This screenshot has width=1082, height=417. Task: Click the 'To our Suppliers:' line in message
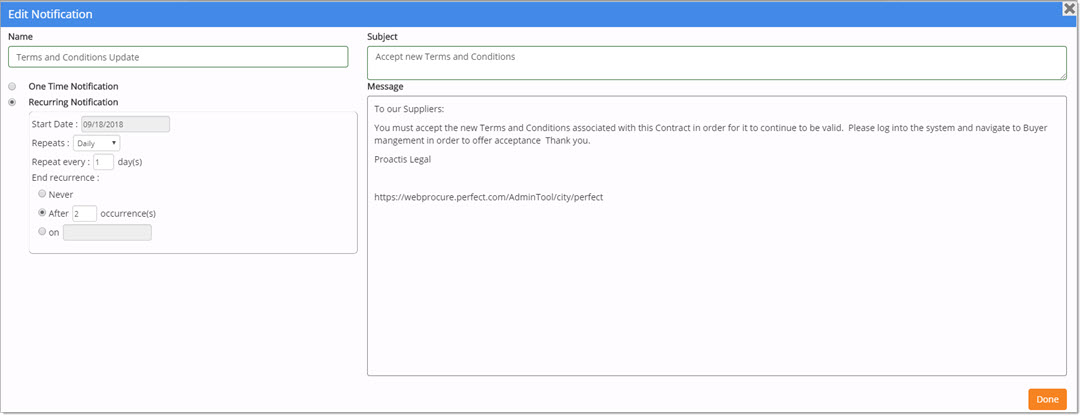pos(409,109)
